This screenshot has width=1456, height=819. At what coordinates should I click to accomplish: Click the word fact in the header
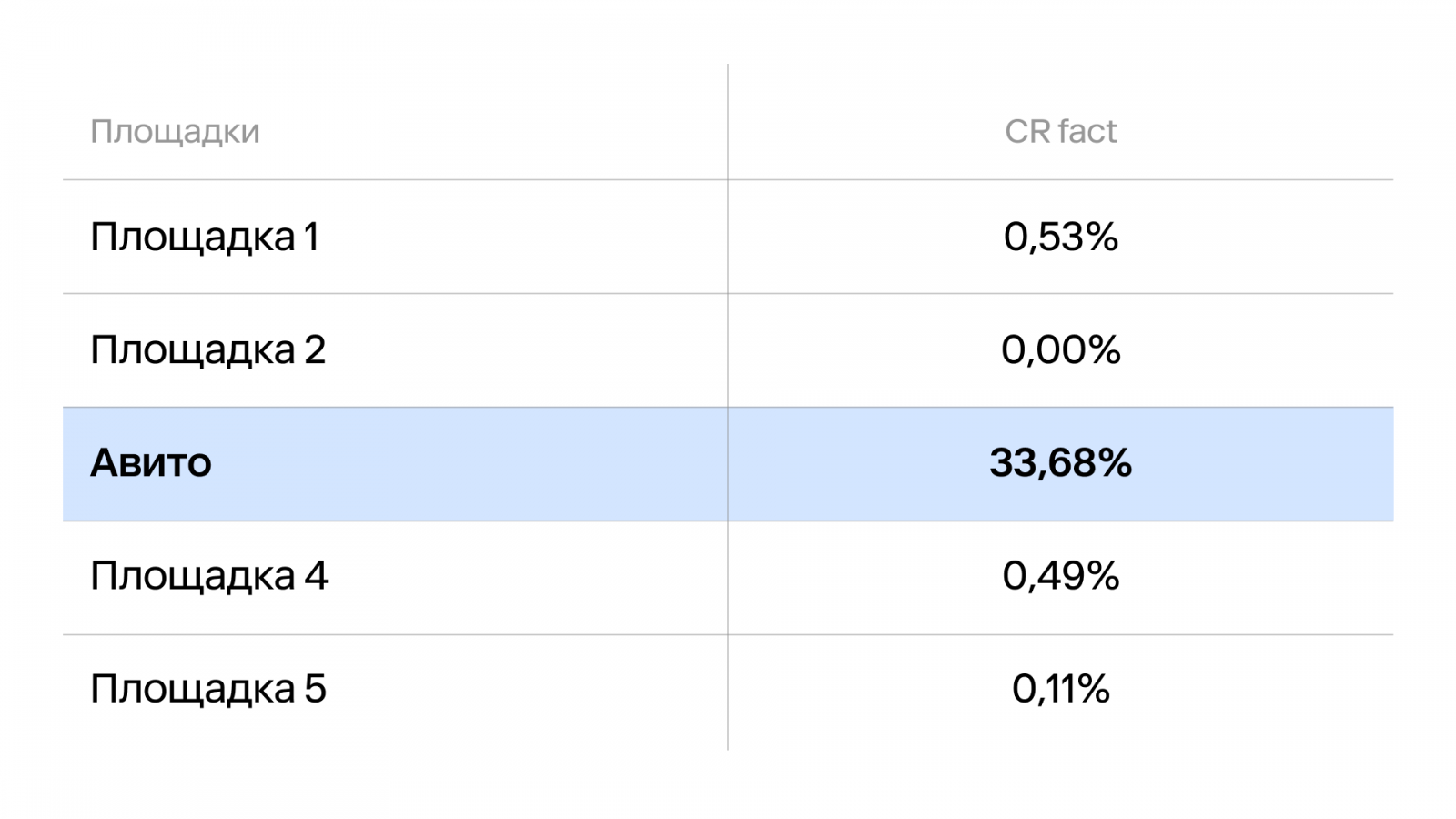point(1087,131)
